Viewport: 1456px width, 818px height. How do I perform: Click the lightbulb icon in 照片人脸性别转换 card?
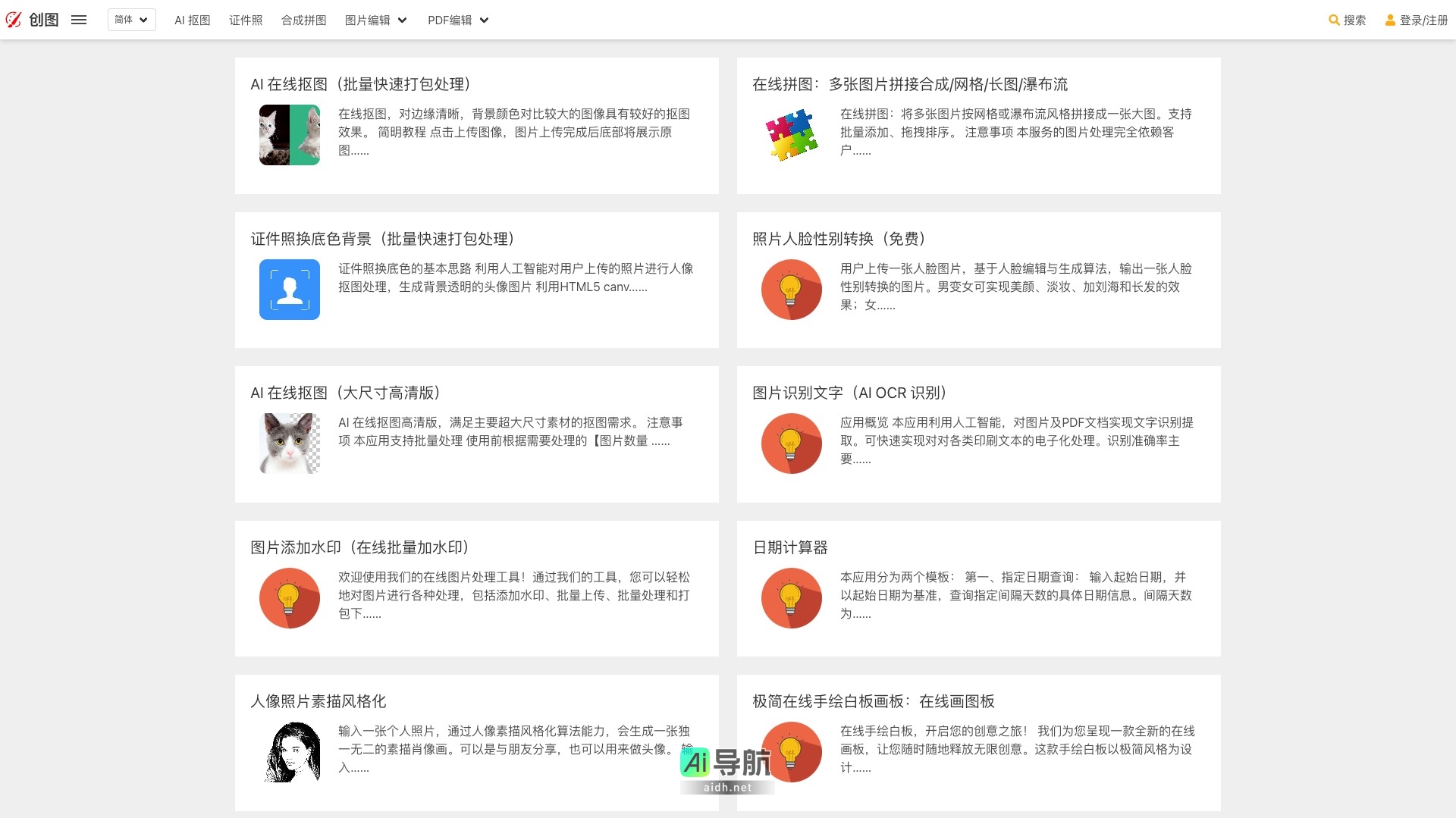792,290
